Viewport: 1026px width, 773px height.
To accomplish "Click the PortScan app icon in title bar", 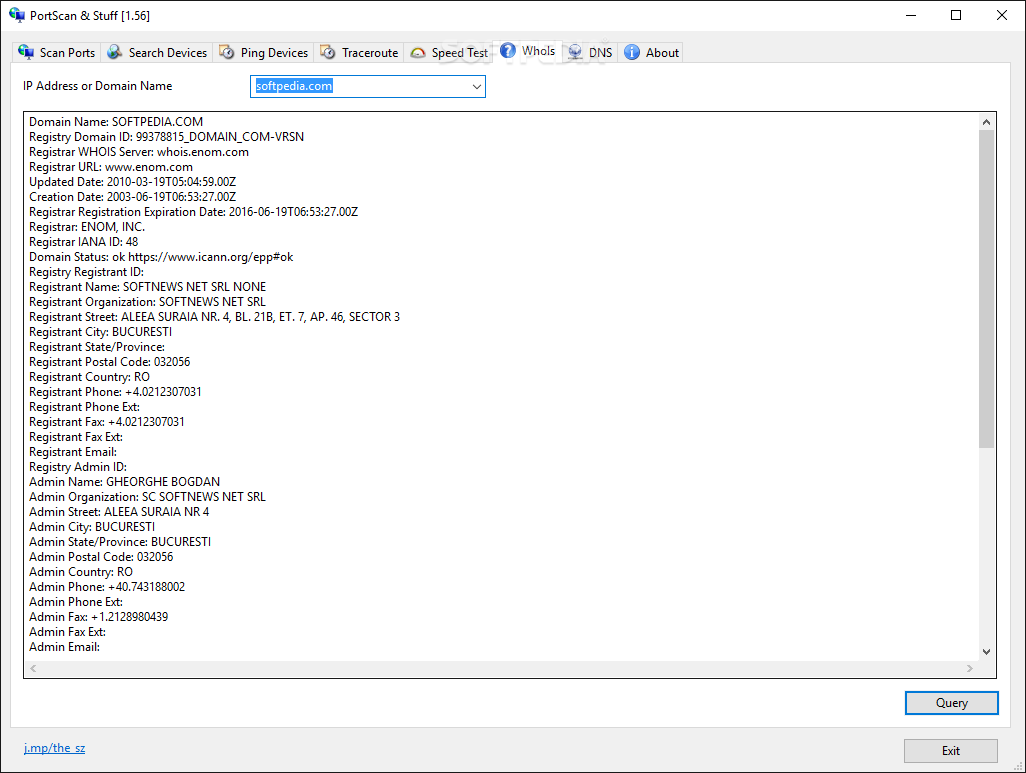I will 16,15.
